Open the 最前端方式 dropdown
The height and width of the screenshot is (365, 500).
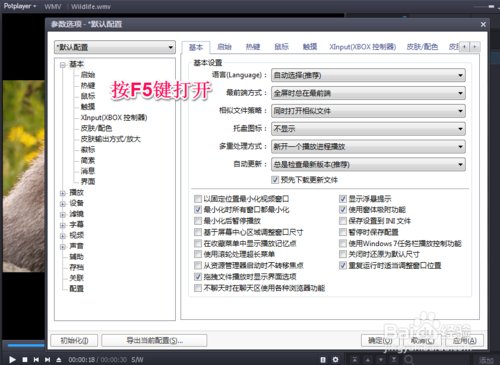coord(368,93)
